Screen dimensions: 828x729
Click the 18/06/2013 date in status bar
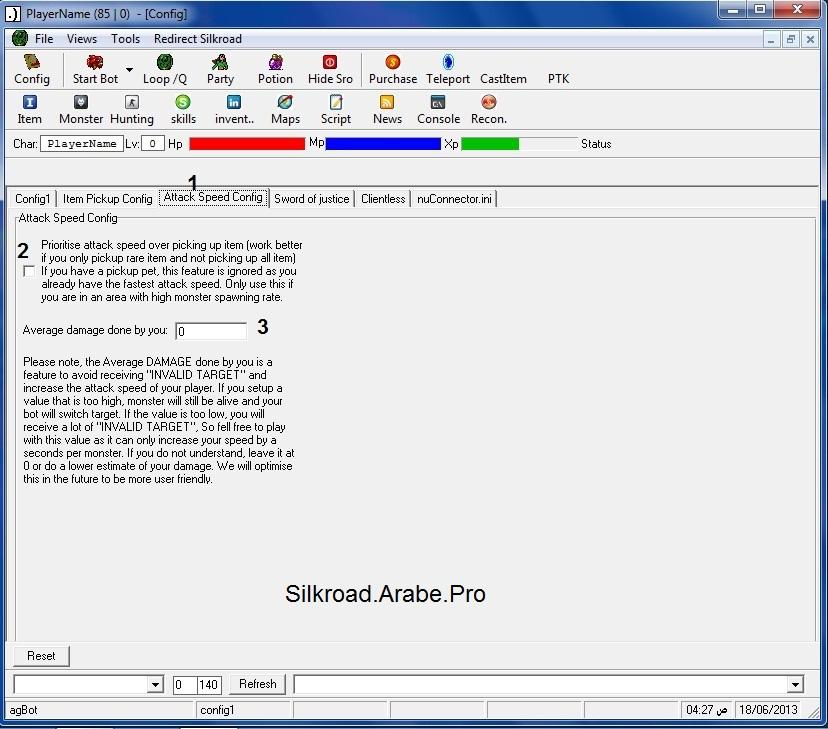tap(768, 710)
